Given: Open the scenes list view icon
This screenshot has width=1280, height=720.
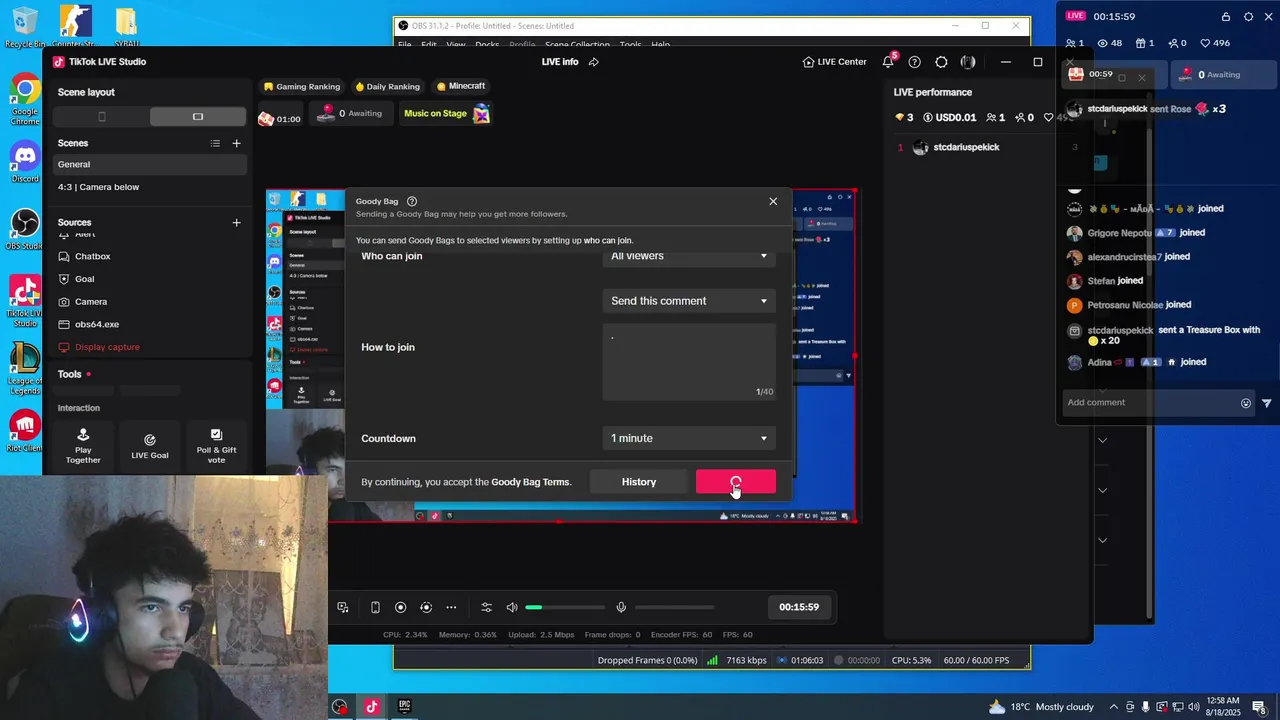Looking at the screenshot, I should point(215,143).
